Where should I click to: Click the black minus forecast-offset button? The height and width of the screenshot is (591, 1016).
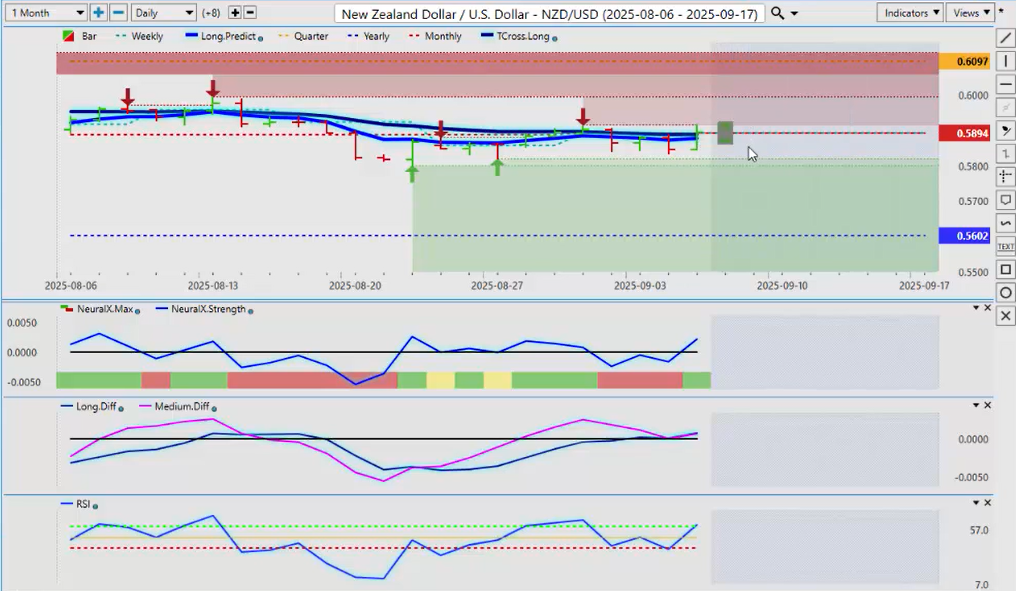coord(250,13)
